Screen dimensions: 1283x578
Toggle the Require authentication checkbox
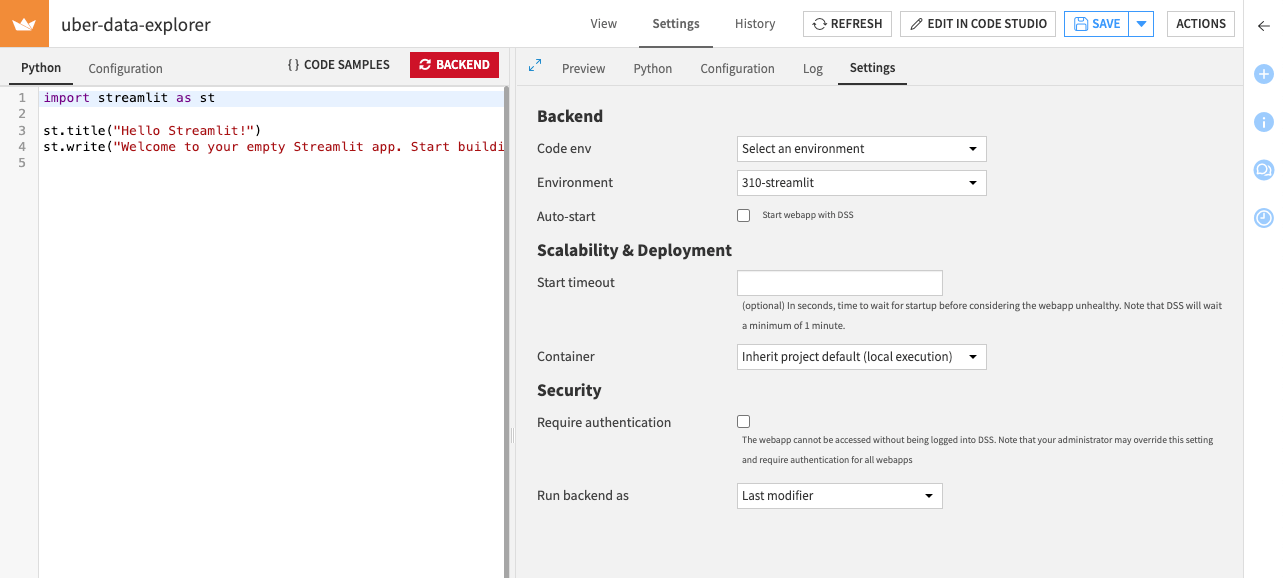743,422
